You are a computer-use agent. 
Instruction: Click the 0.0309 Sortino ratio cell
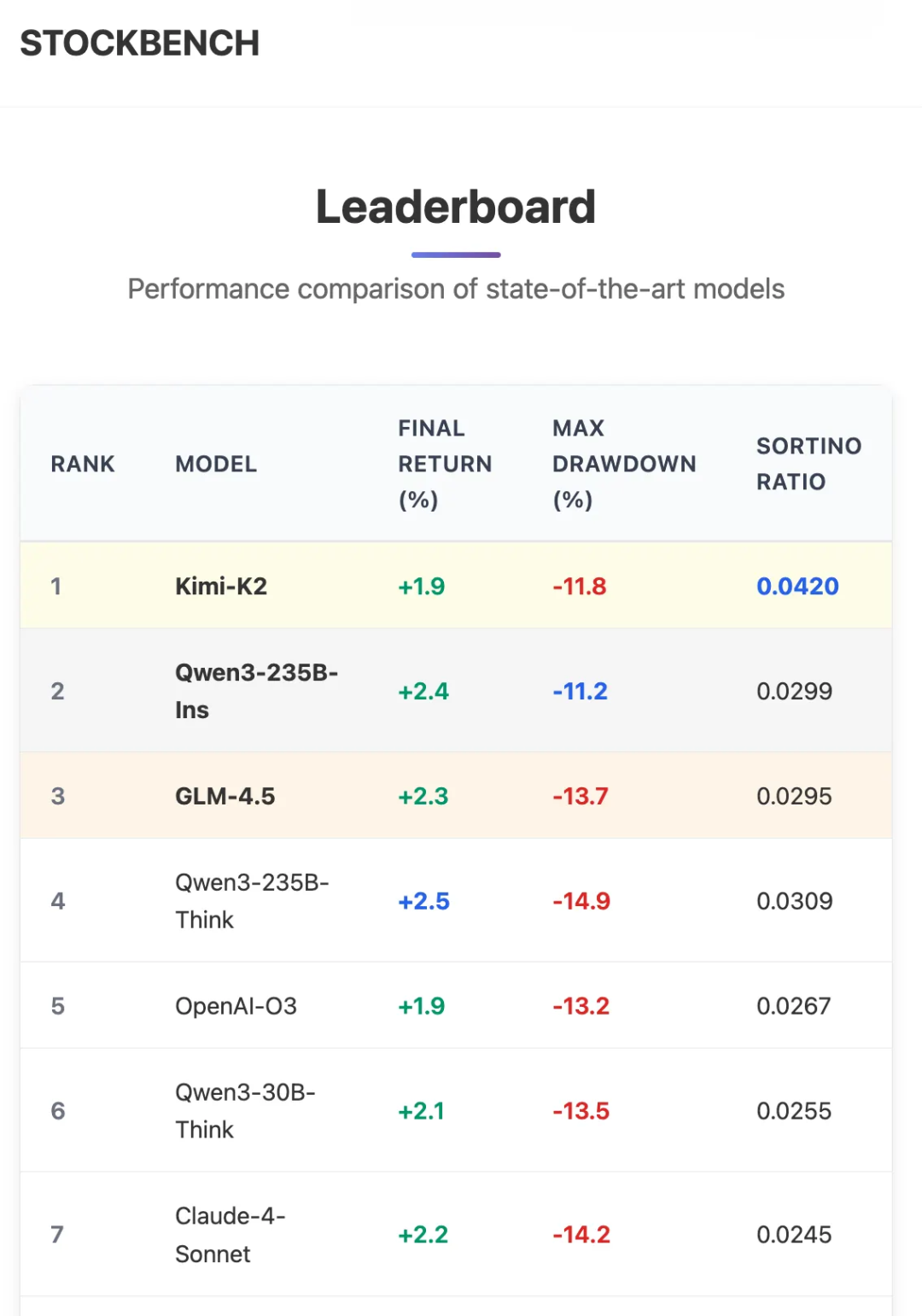tap(794, 901)
